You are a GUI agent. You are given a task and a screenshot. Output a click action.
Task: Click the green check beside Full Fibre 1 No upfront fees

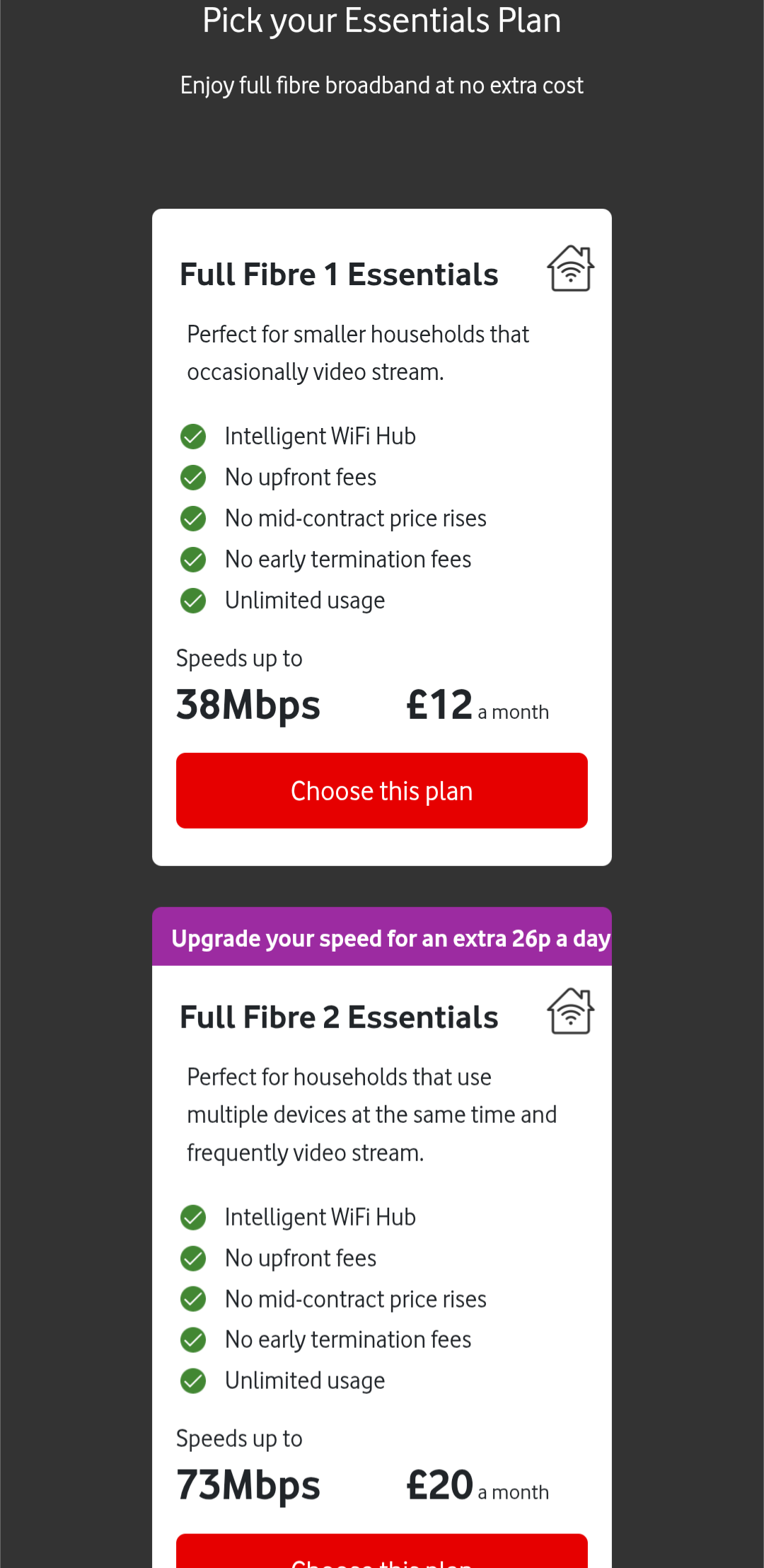click(193, 478)
